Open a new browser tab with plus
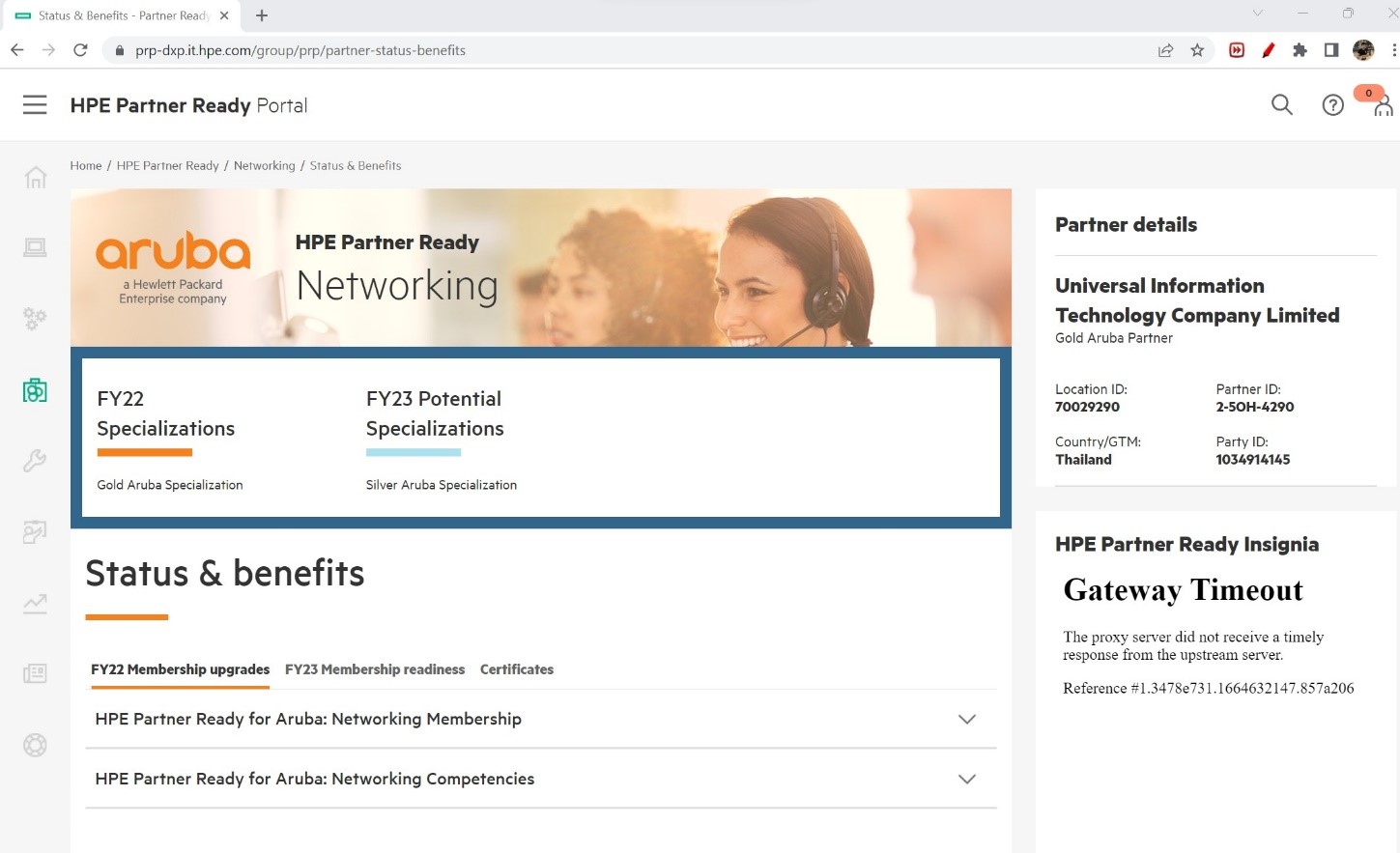 point(262,15)
